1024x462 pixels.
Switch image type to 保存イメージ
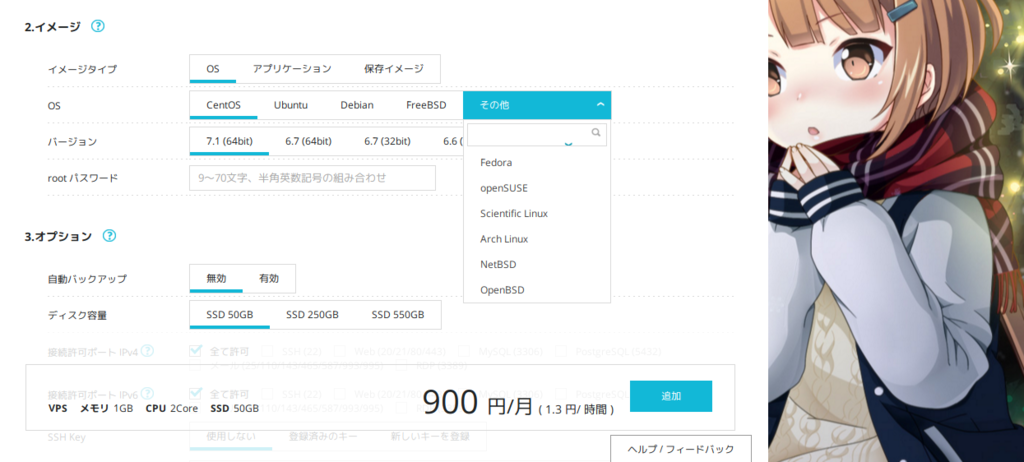(x=394, y=69)
